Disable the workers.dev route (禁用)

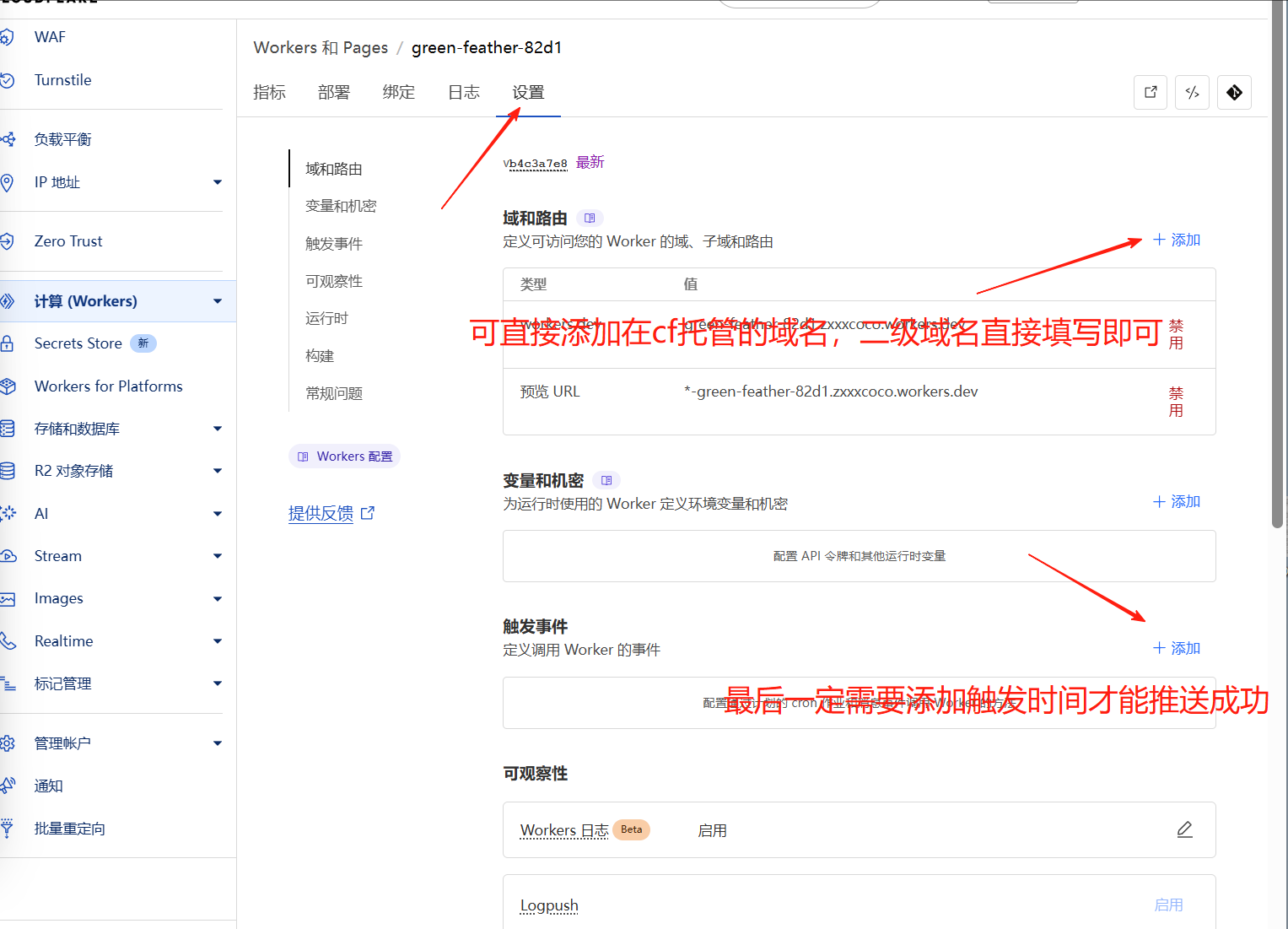(x=1176, y=334)
